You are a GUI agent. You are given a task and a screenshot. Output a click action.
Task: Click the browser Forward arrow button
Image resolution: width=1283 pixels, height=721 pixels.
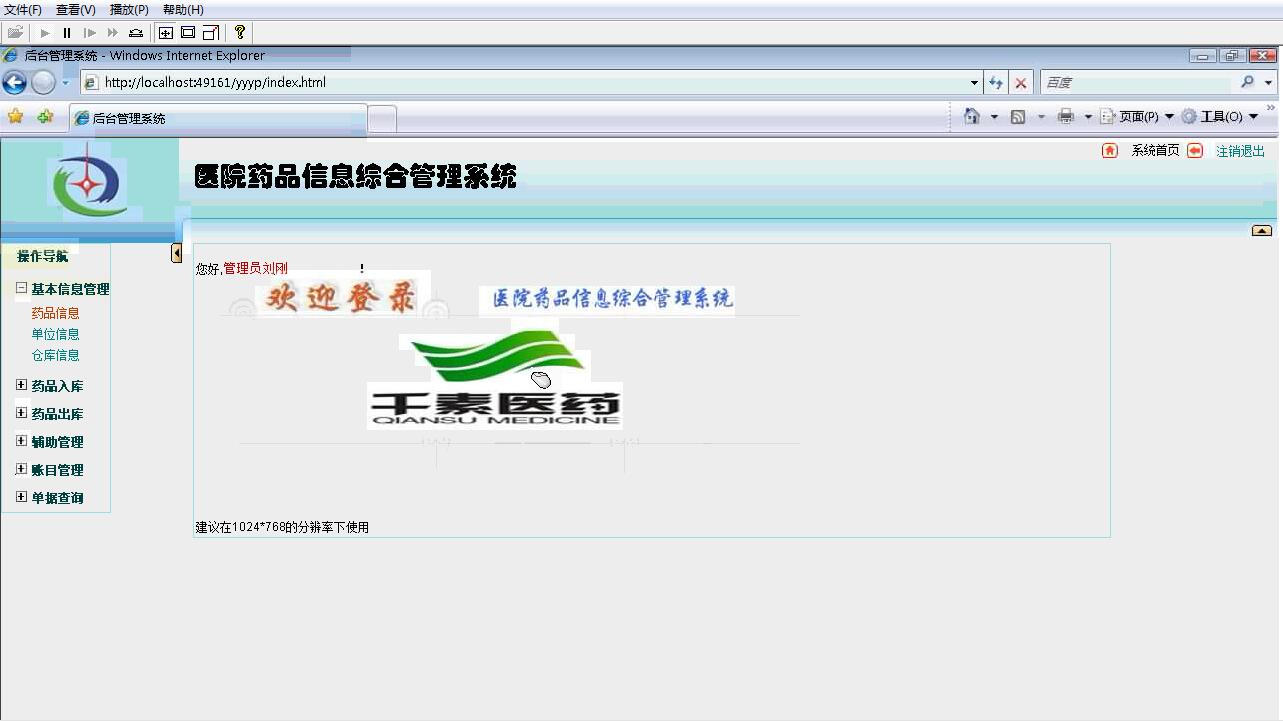coord(43,82)
